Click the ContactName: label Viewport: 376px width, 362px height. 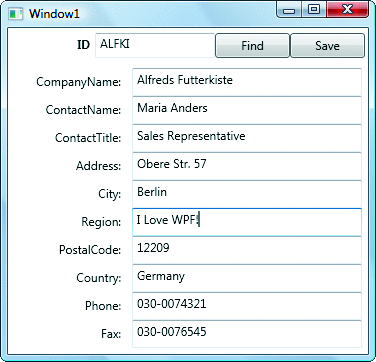click(83, 110)
